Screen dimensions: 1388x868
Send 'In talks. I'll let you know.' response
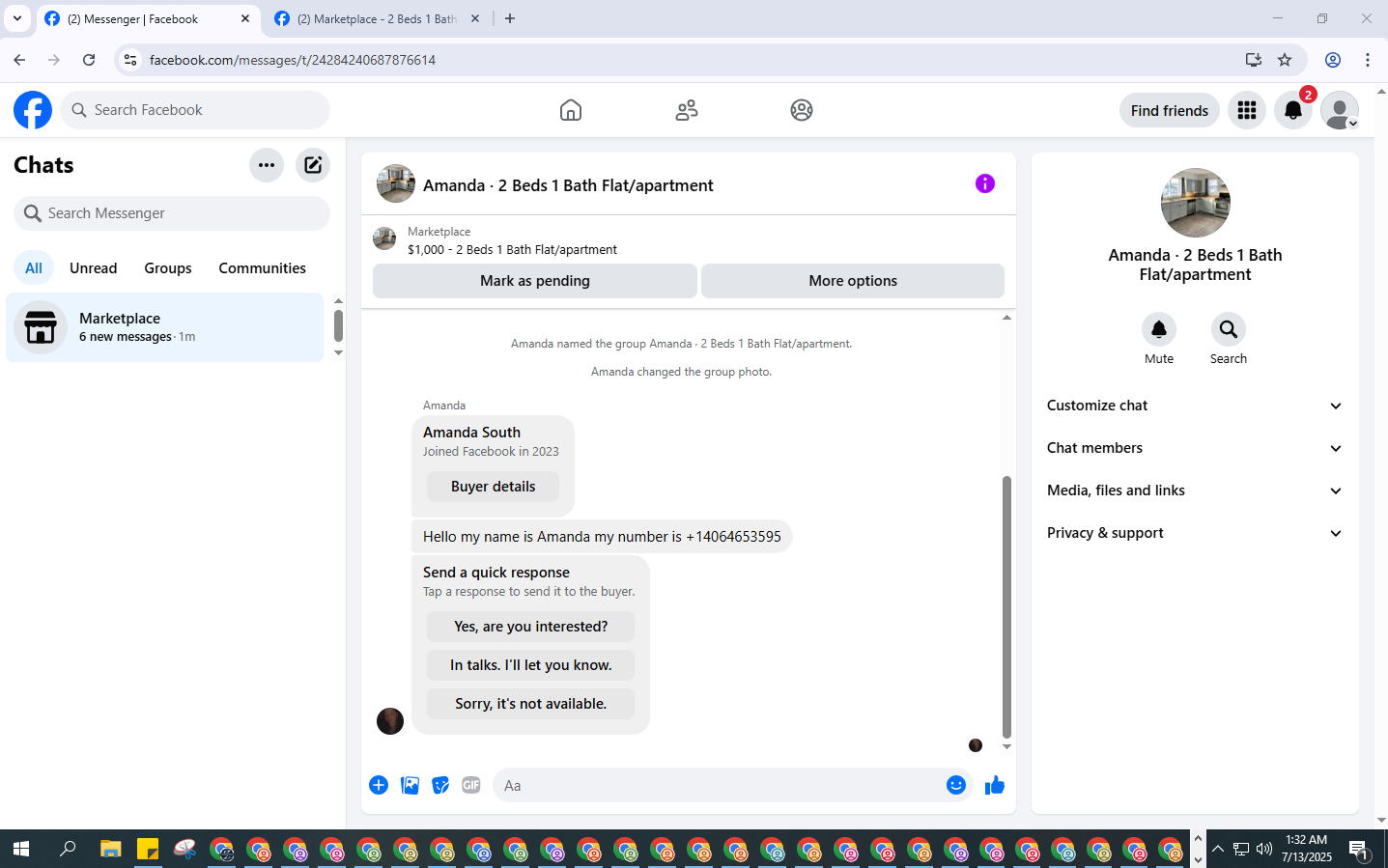point(530,665)
